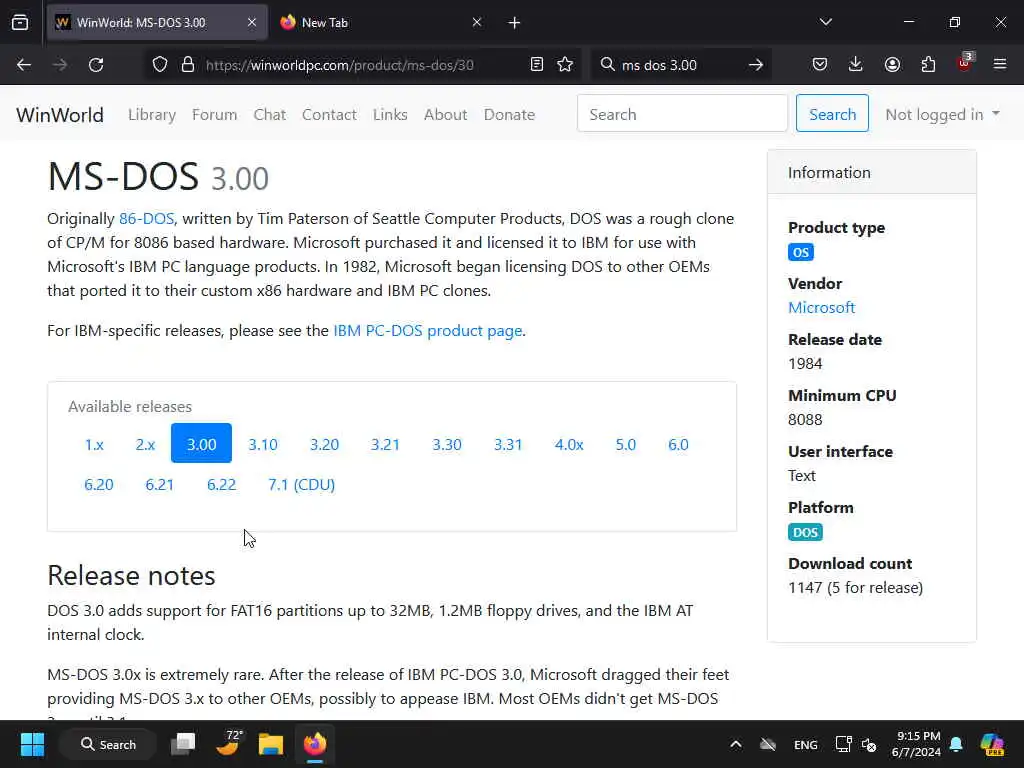Open the Firefox application hamburger menu

click(x=1000, y=65)
